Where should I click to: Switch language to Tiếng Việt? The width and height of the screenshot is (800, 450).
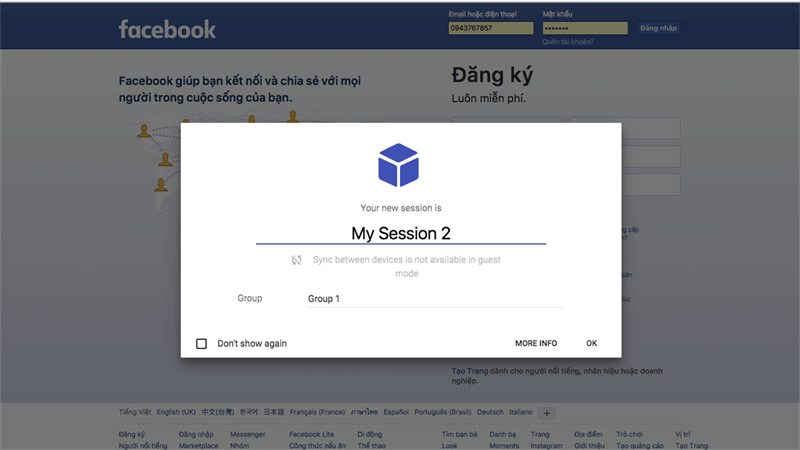(135, 412)
